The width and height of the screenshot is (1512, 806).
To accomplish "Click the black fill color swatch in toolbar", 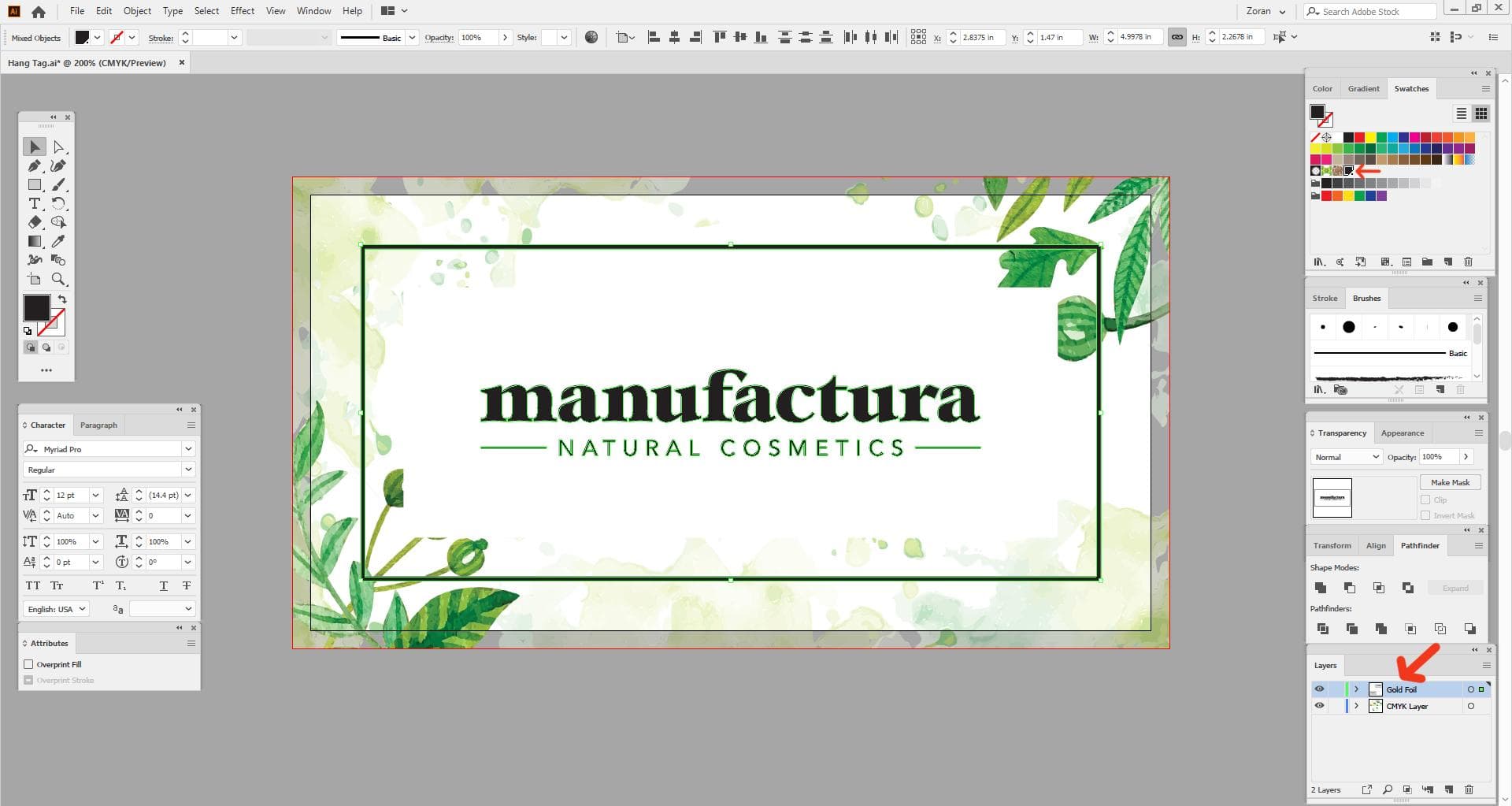I will tap(36, 307).
